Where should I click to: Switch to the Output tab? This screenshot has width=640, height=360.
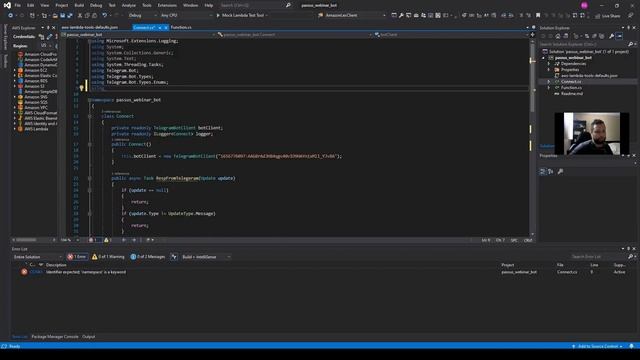pos(89,337)
